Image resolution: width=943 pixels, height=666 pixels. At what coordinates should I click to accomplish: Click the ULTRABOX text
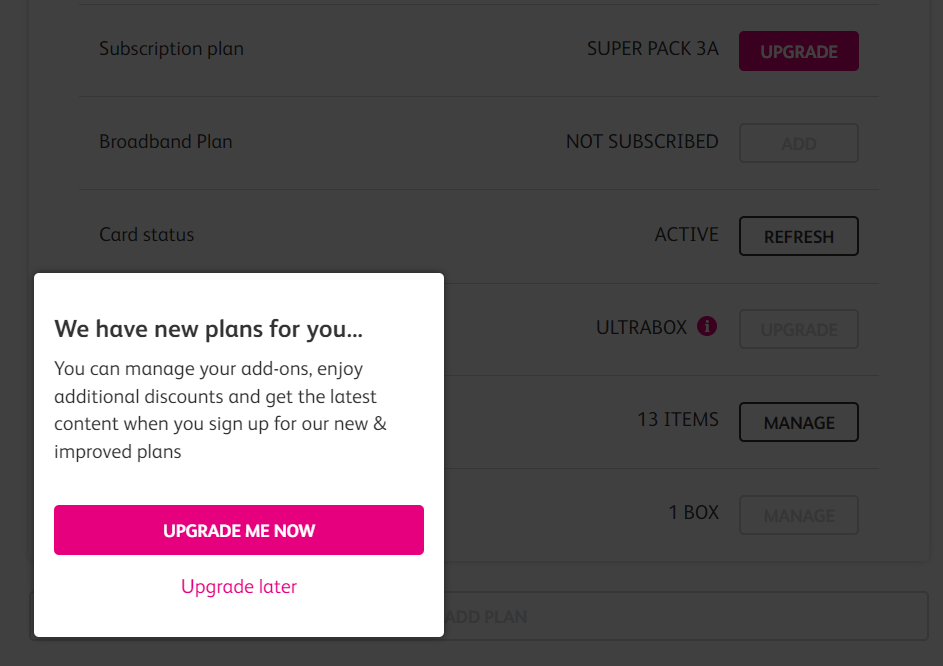click(641, 328)
